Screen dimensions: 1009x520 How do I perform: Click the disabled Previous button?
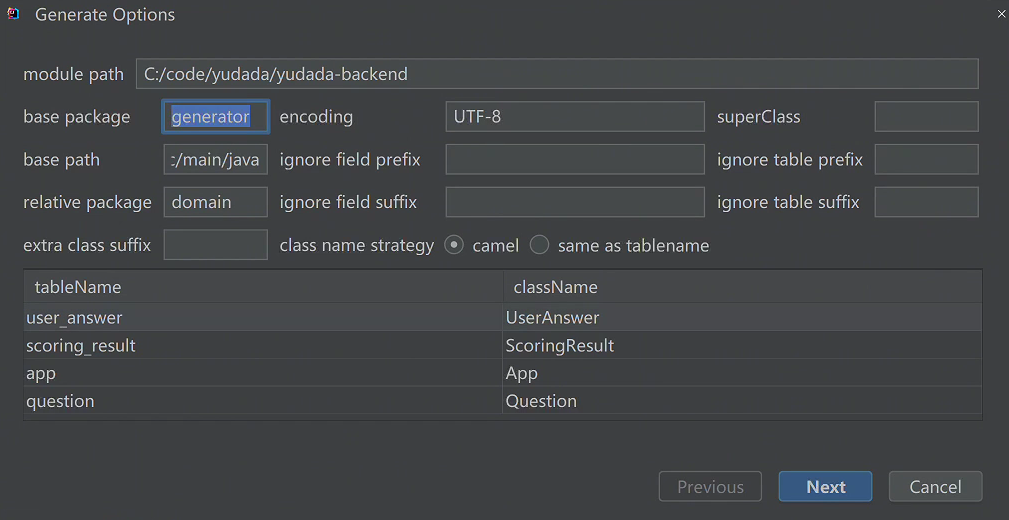(x=710, y=487)
